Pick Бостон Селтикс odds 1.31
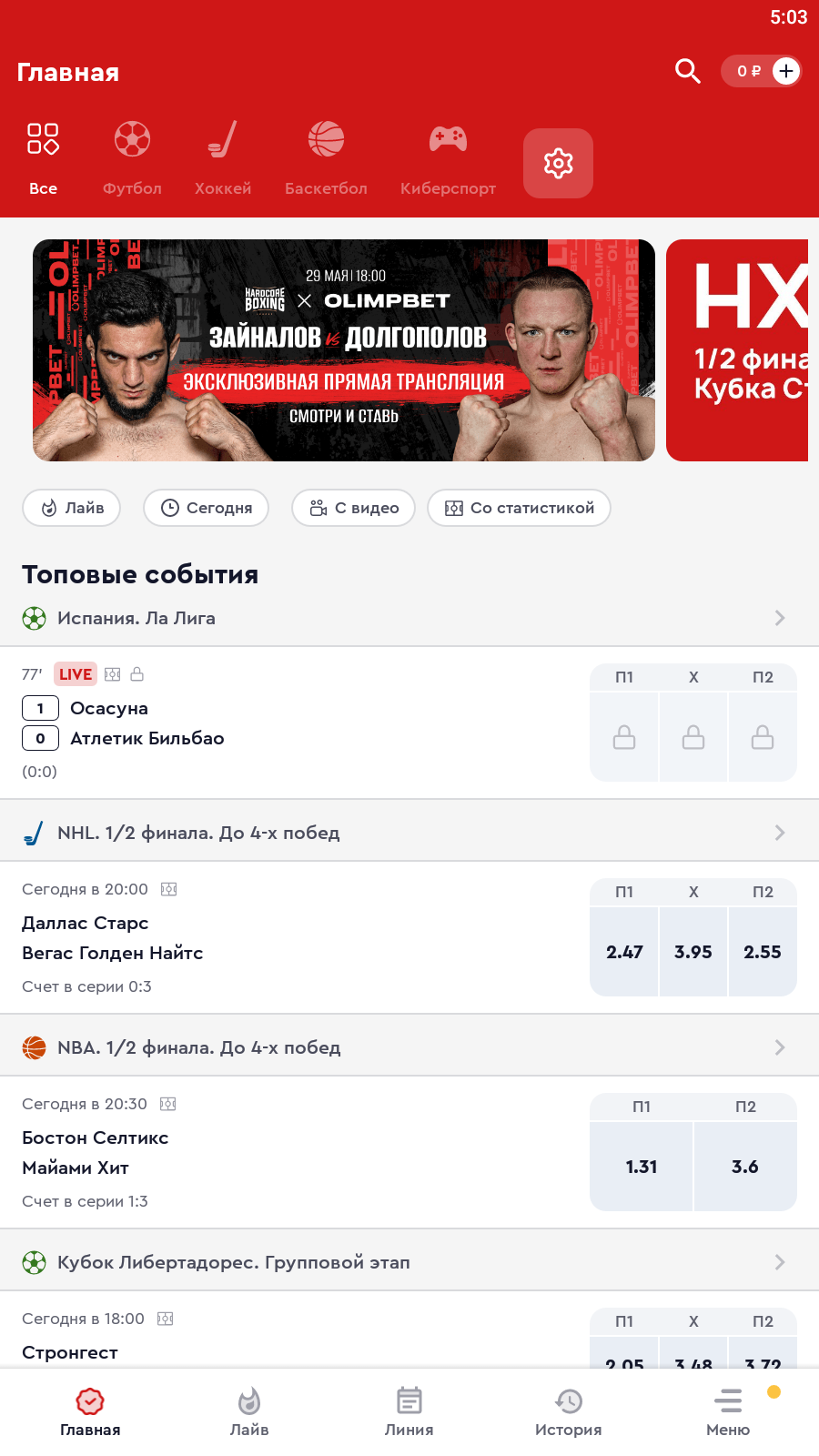Screen dimensions: 819x1456 pos(642,1167)
